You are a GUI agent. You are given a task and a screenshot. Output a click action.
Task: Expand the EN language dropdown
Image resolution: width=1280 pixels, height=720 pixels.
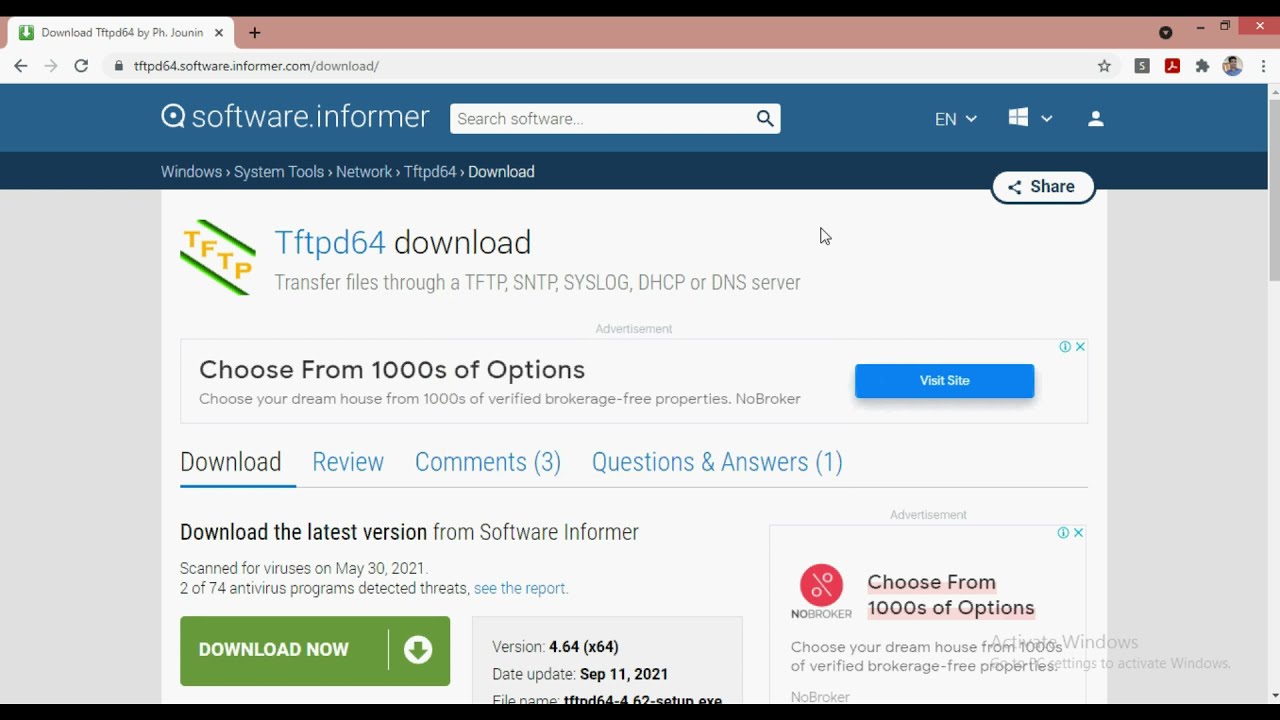coord(955,119)
